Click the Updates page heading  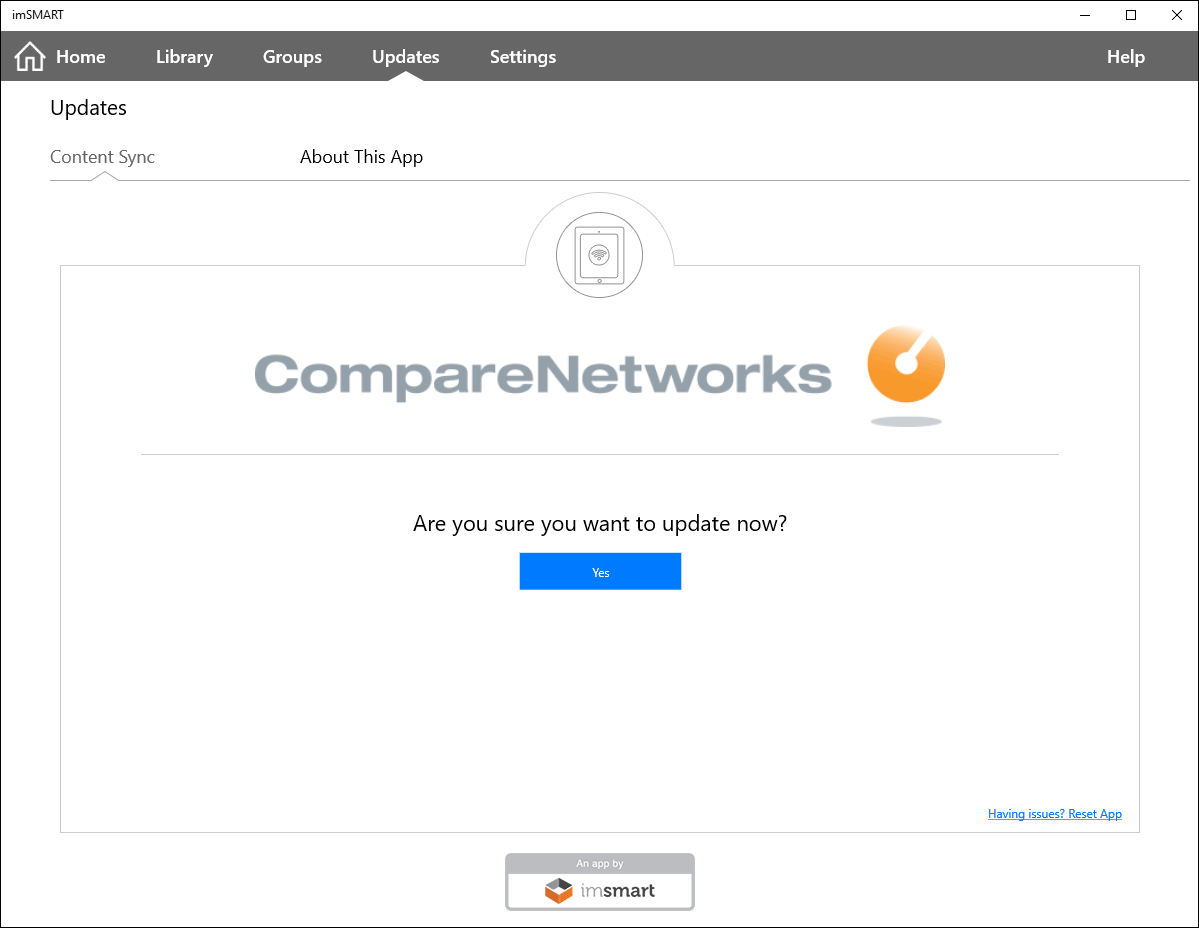click(89, 108)
